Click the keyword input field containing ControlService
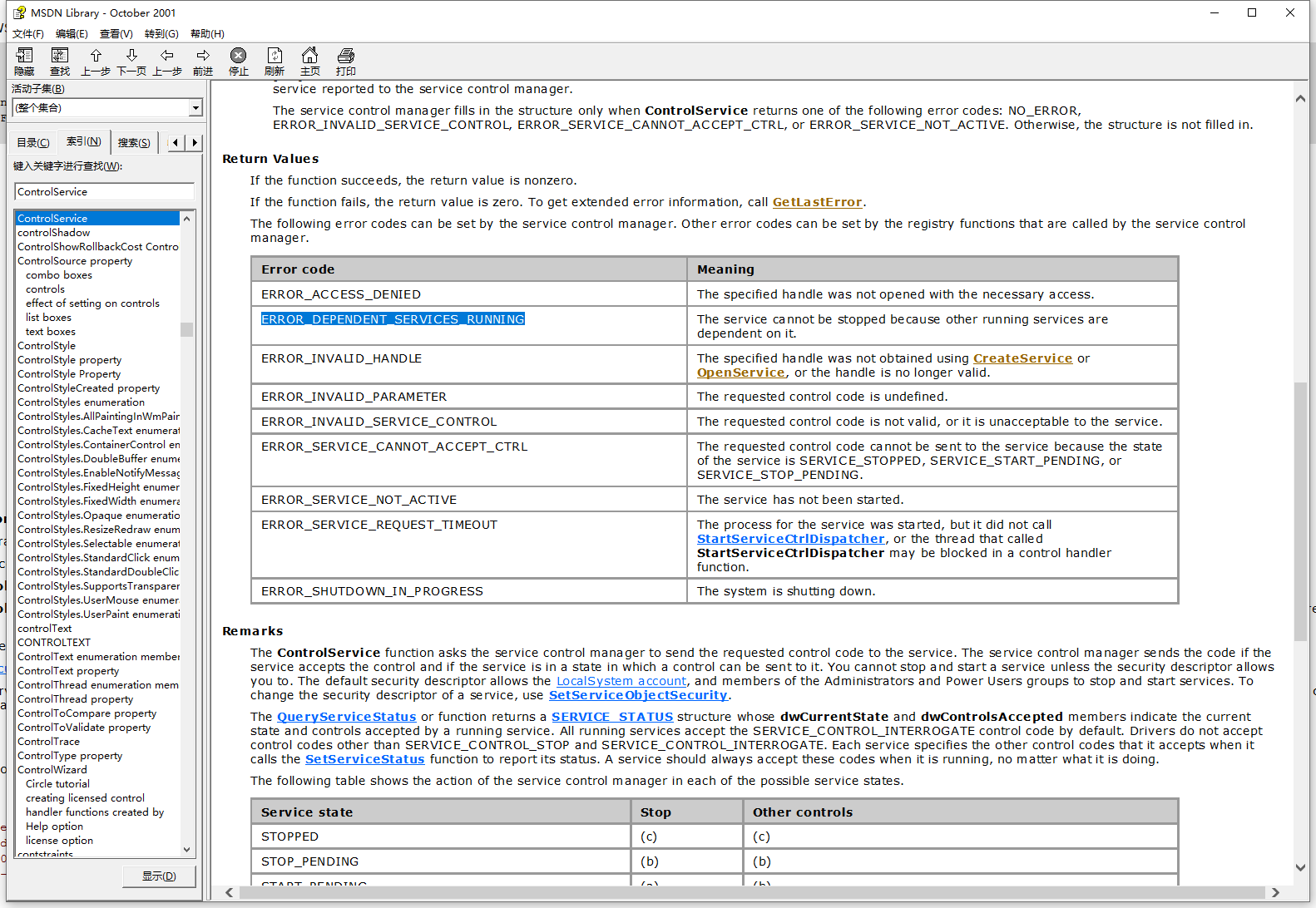Image resolution: width=1316 pixels, height=908 pixels. [104, 192]
